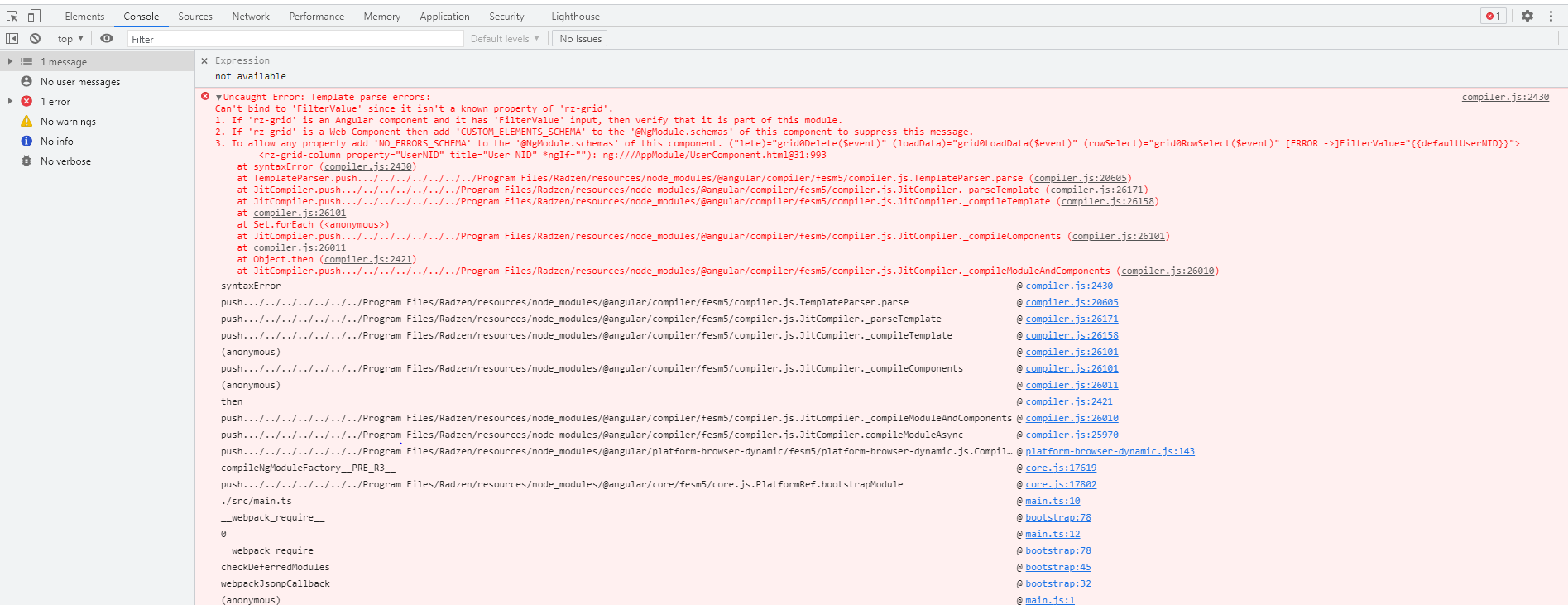
Task: Switch to the Network tab
Action: (251, 17)
